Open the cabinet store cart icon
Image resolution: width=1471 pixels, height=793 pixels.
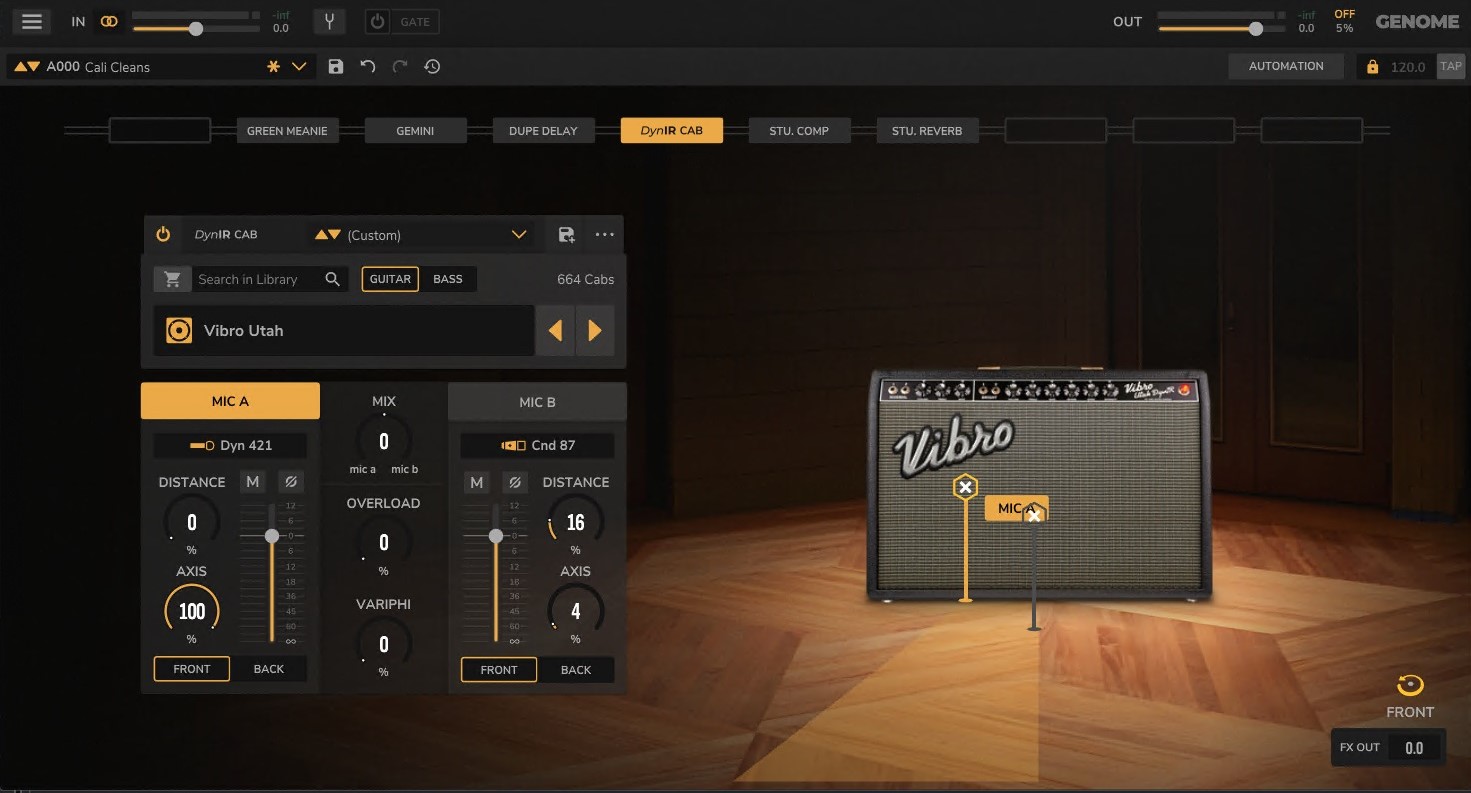[172, 279]
